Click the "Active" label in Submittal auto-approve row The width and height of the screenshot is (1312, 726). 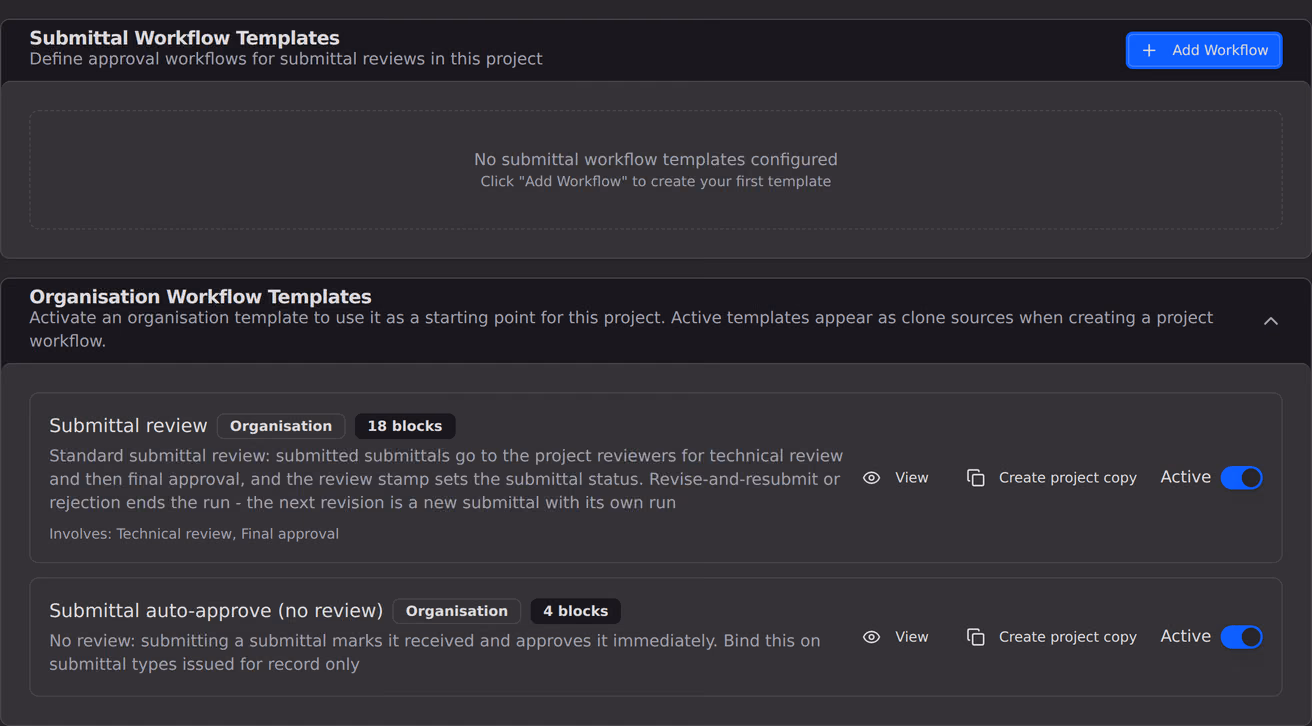click(x=1186, y=637)
